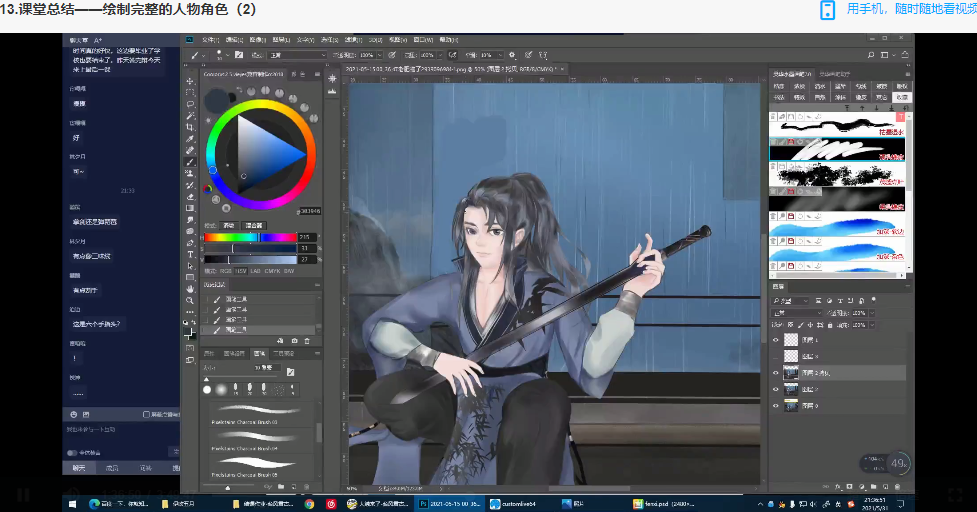Click the emoji icon in chat panel
This screenshot has width=977, height=512.
click(x=74, y=414)
